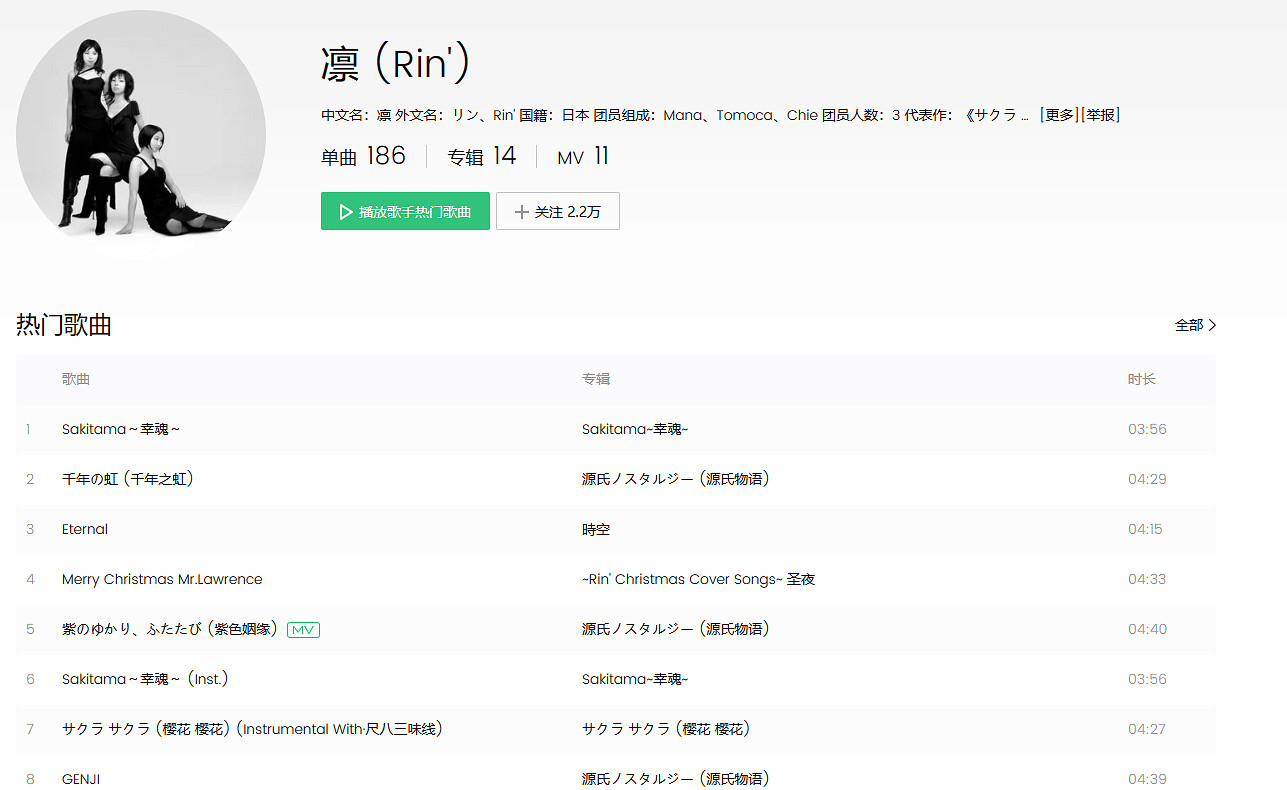Click the plus icon inside the follow button

click(x=523, y=211)
